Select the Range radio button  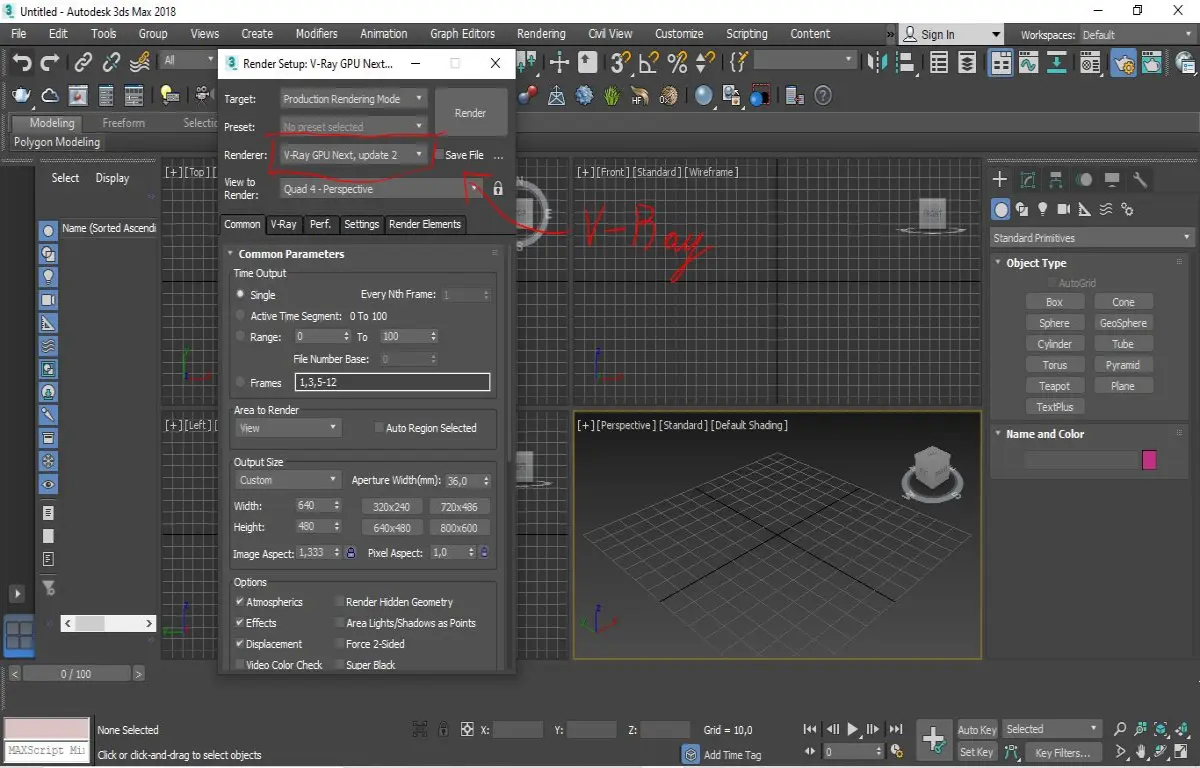pos(241,337)
